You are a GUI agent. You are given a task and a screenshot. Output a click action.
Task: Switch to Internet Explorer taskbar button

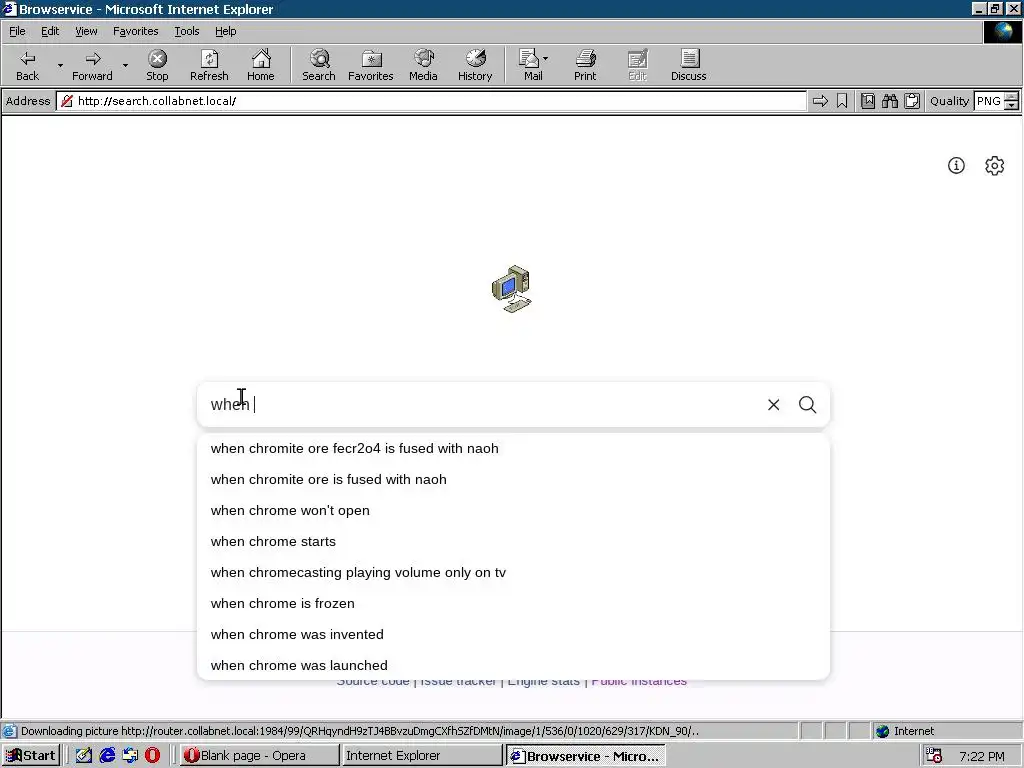pyautogui.click(x=422, y=756)
